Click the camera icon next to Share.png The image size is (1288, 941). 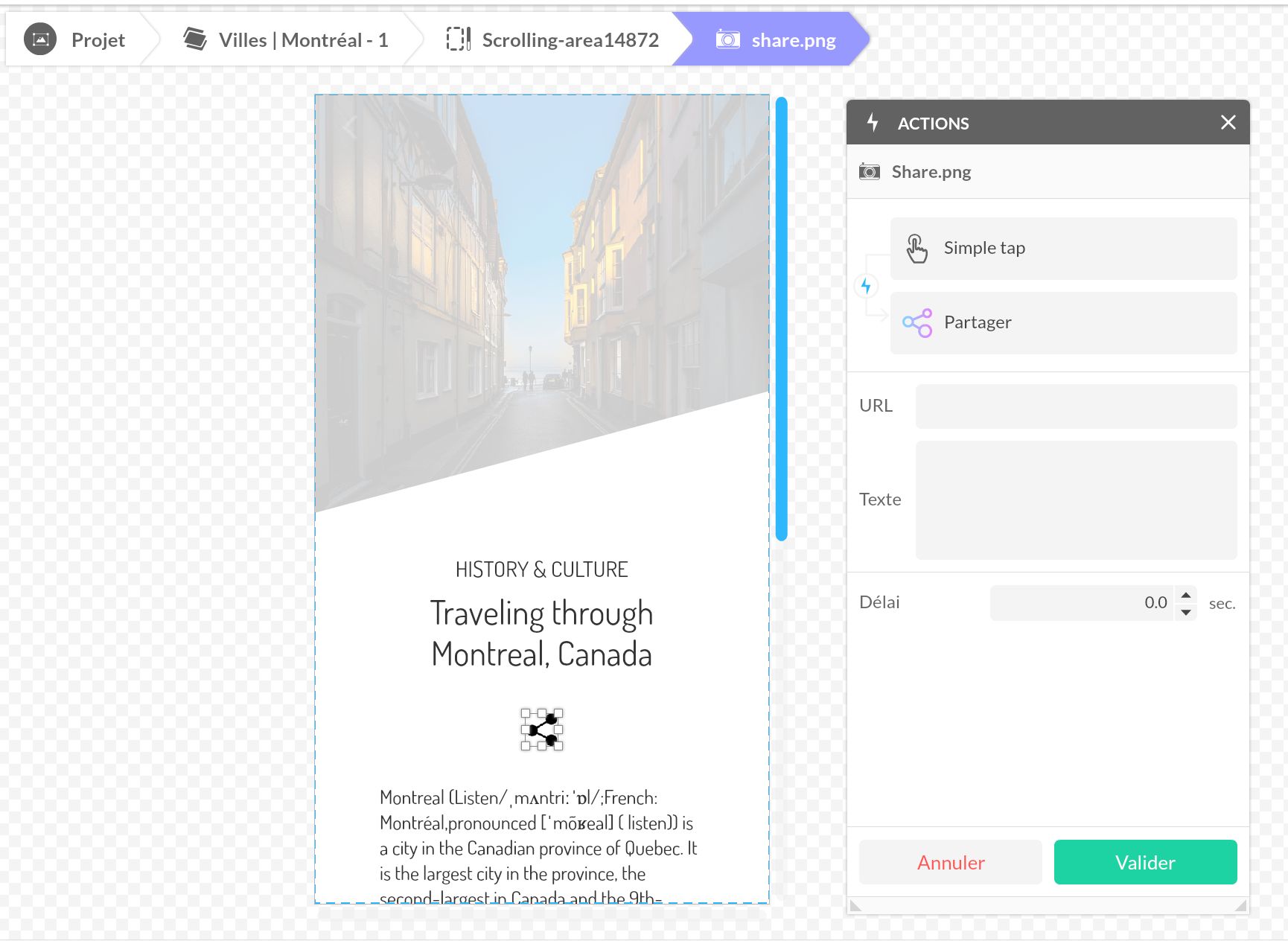click(x=869, y=172)
